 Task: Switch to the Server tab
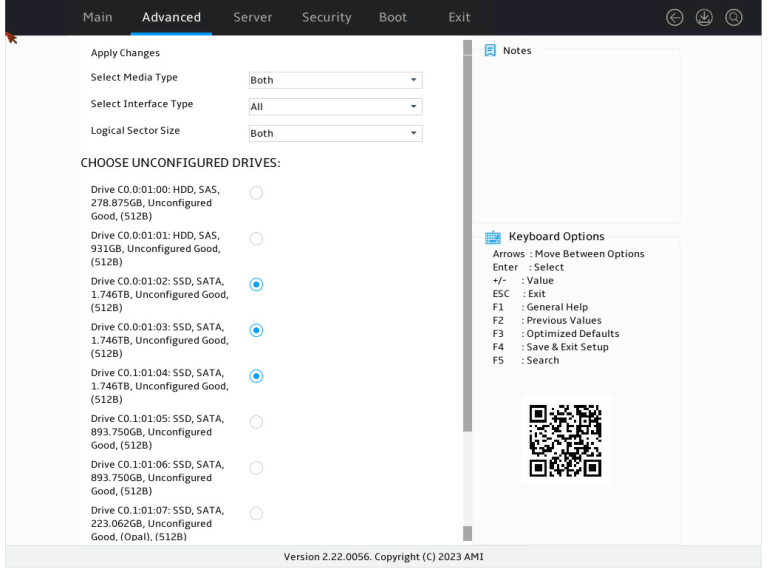tap(252, 17)
